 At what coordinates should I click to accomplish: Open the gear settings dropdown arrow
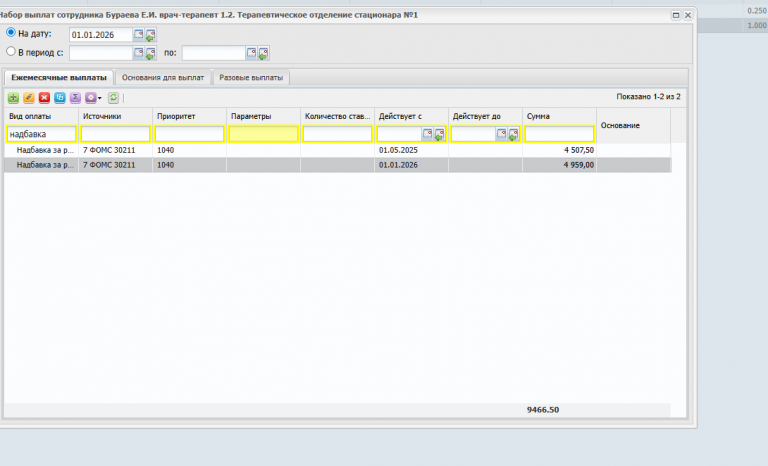click(x=100, y=98)
